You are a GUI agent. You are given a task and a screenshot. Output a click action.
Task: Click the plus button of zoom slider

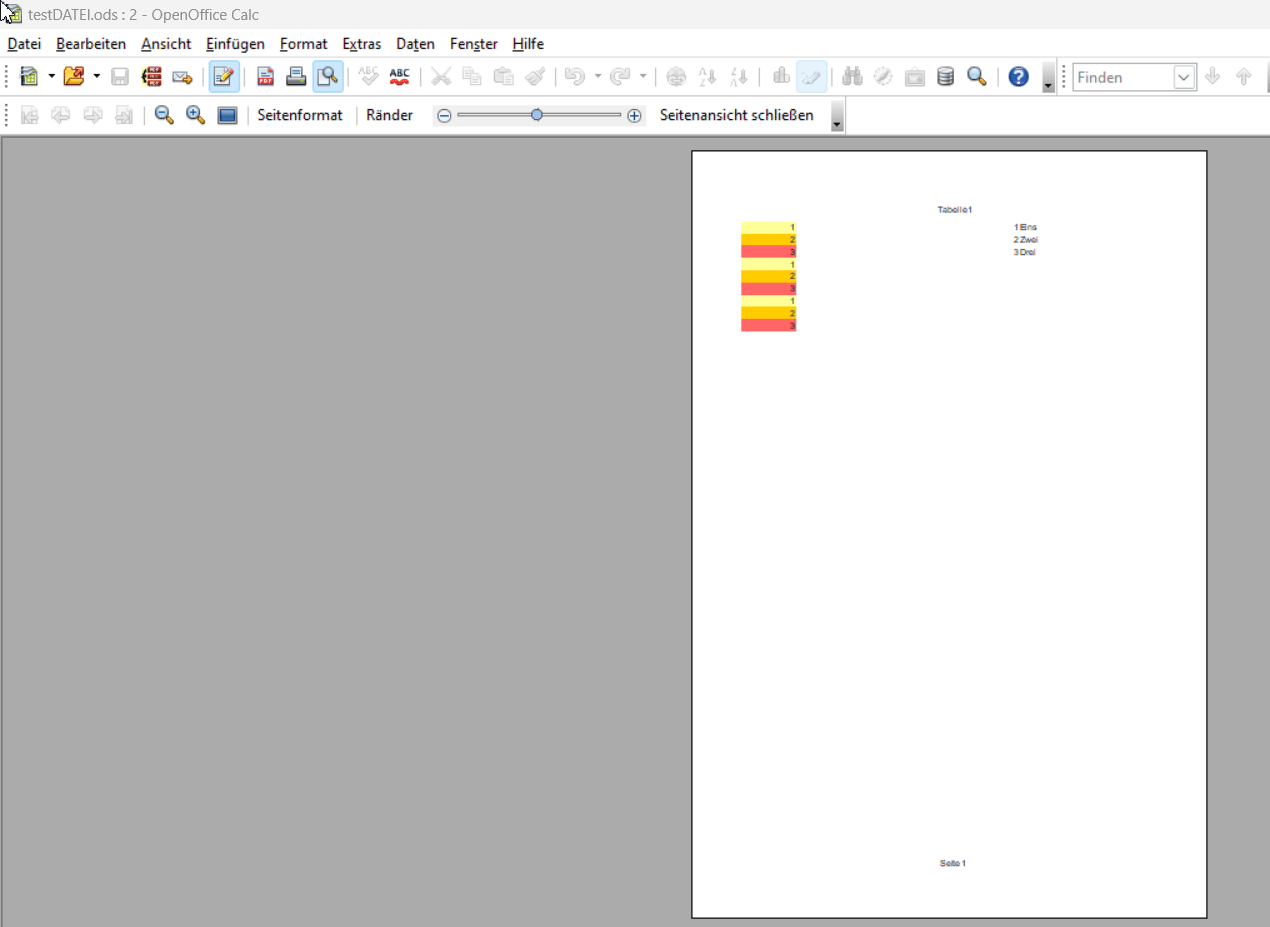(634, 116)
